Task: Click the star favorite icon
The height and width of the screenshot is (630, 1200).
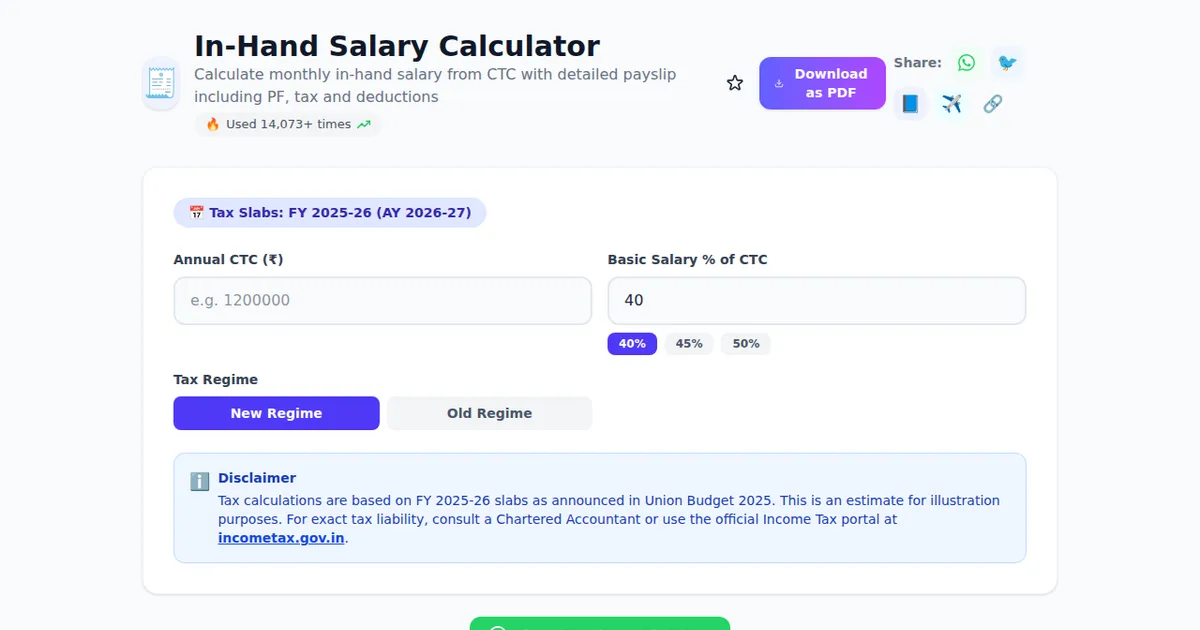Action: click(735, 83)
